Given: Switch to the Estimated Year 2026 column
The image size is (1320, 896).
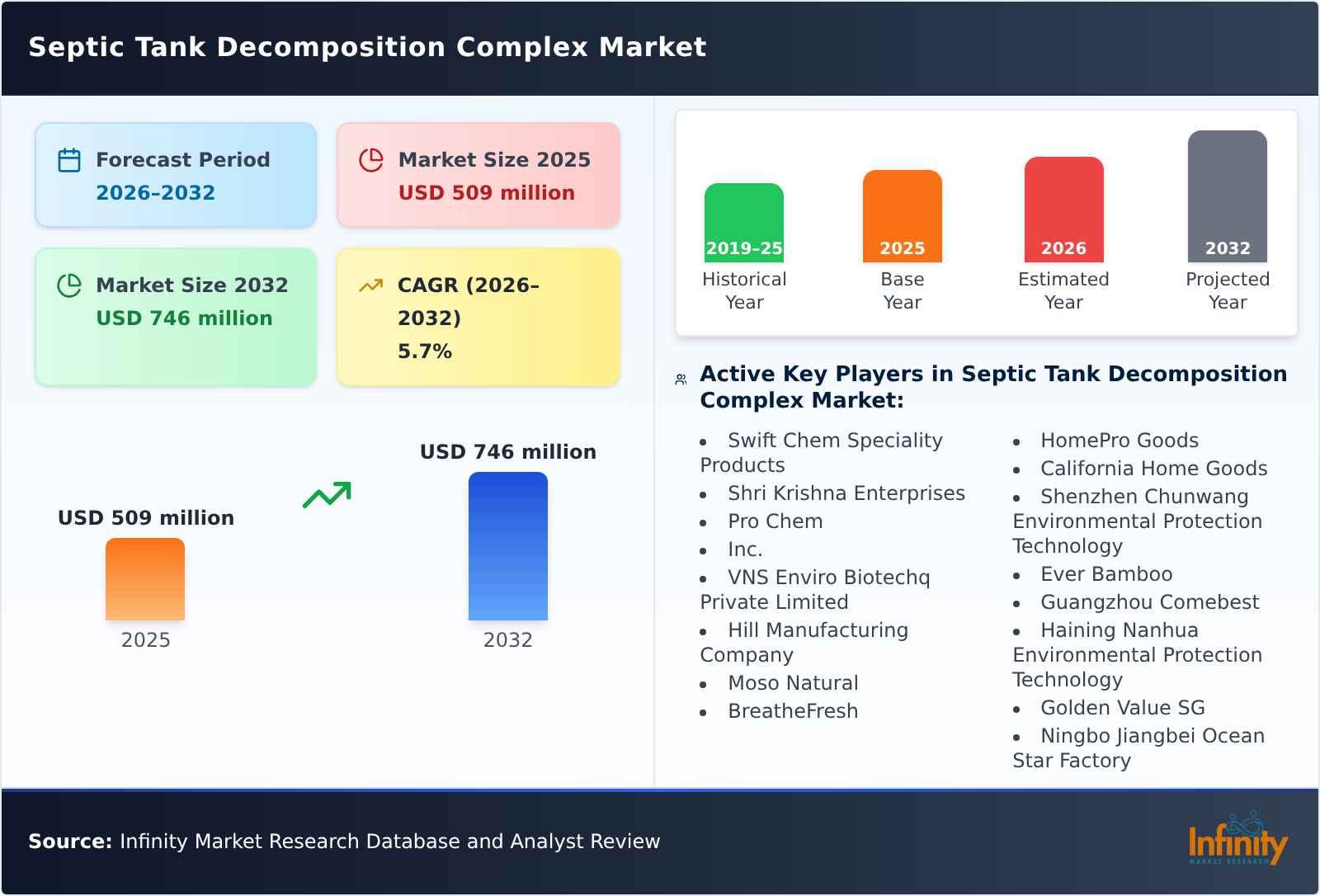Looking at the screenshot, I should [x=1063, y=208].
